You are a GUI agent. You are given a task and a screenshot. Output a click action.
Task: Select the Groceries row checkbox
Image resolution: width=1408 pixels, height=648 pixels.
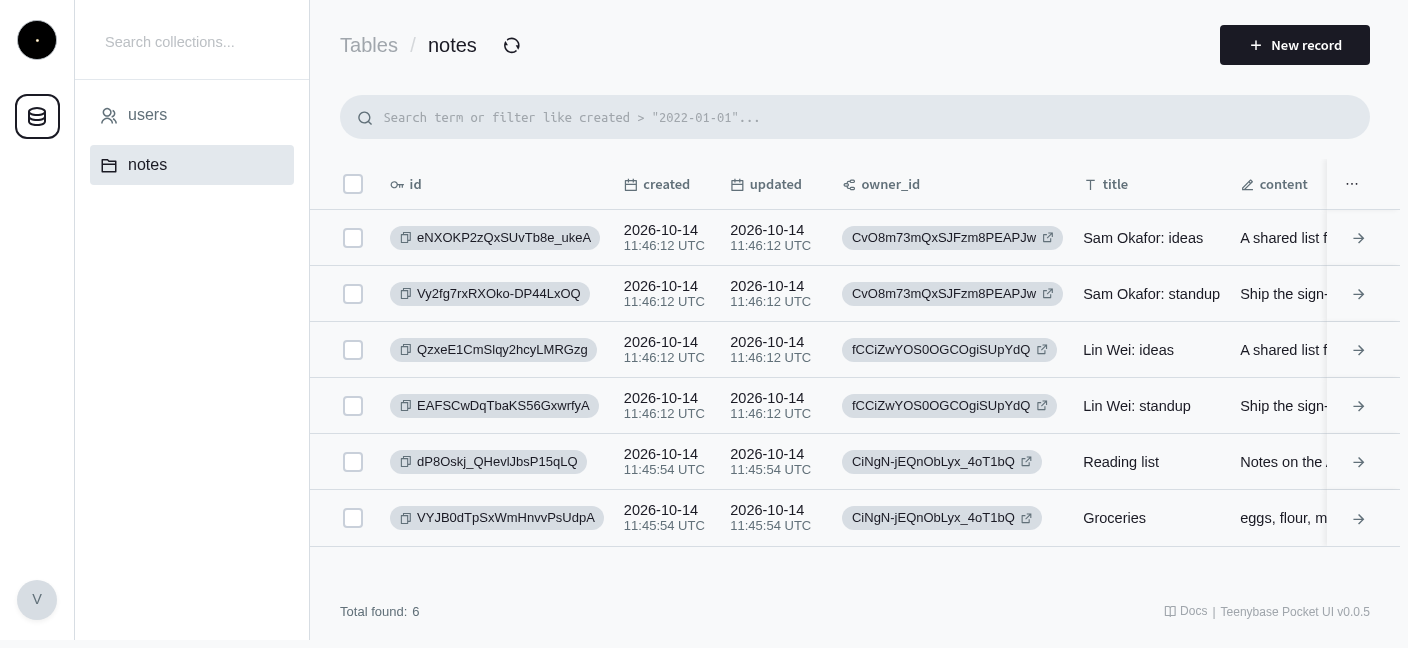(x=353, y=518)
